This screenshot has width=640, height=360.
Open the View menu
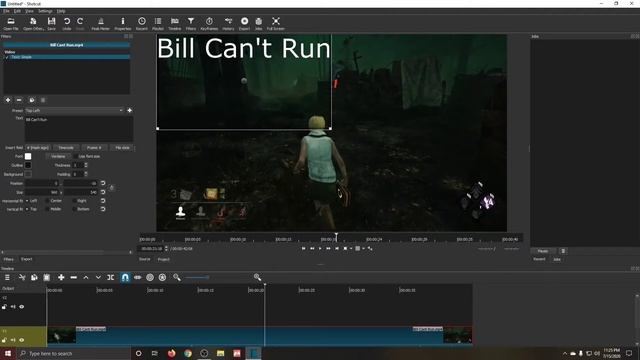coord(29,11)
